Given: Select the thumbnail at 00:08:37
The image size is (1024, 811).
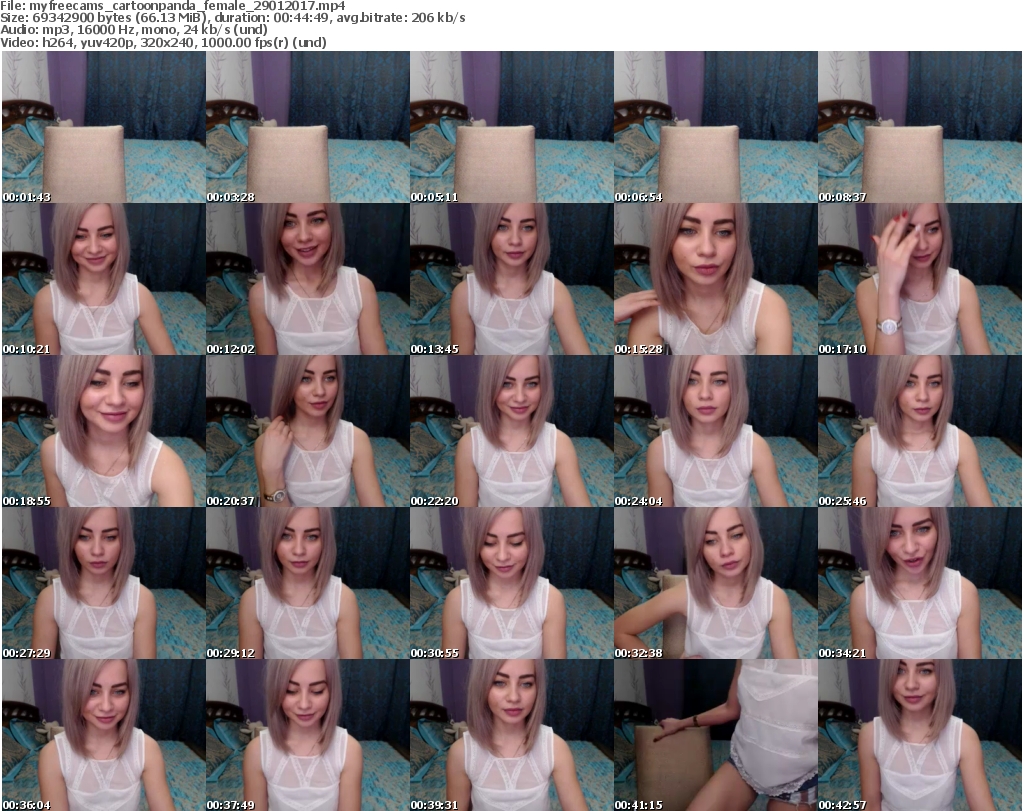Looking at the screenshot, I should click(x=920, y=127).
